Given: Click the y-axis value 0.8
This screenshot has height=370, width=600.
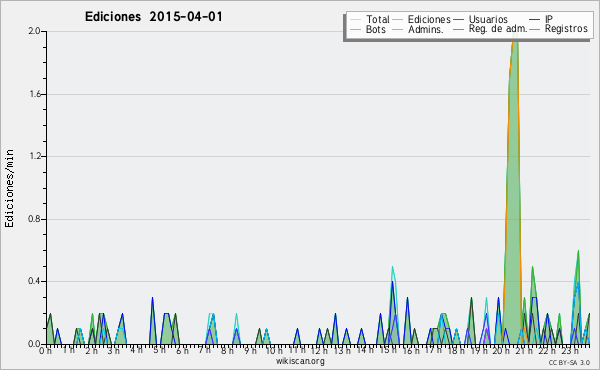Looking at the screenshot, I should (34, 219).
